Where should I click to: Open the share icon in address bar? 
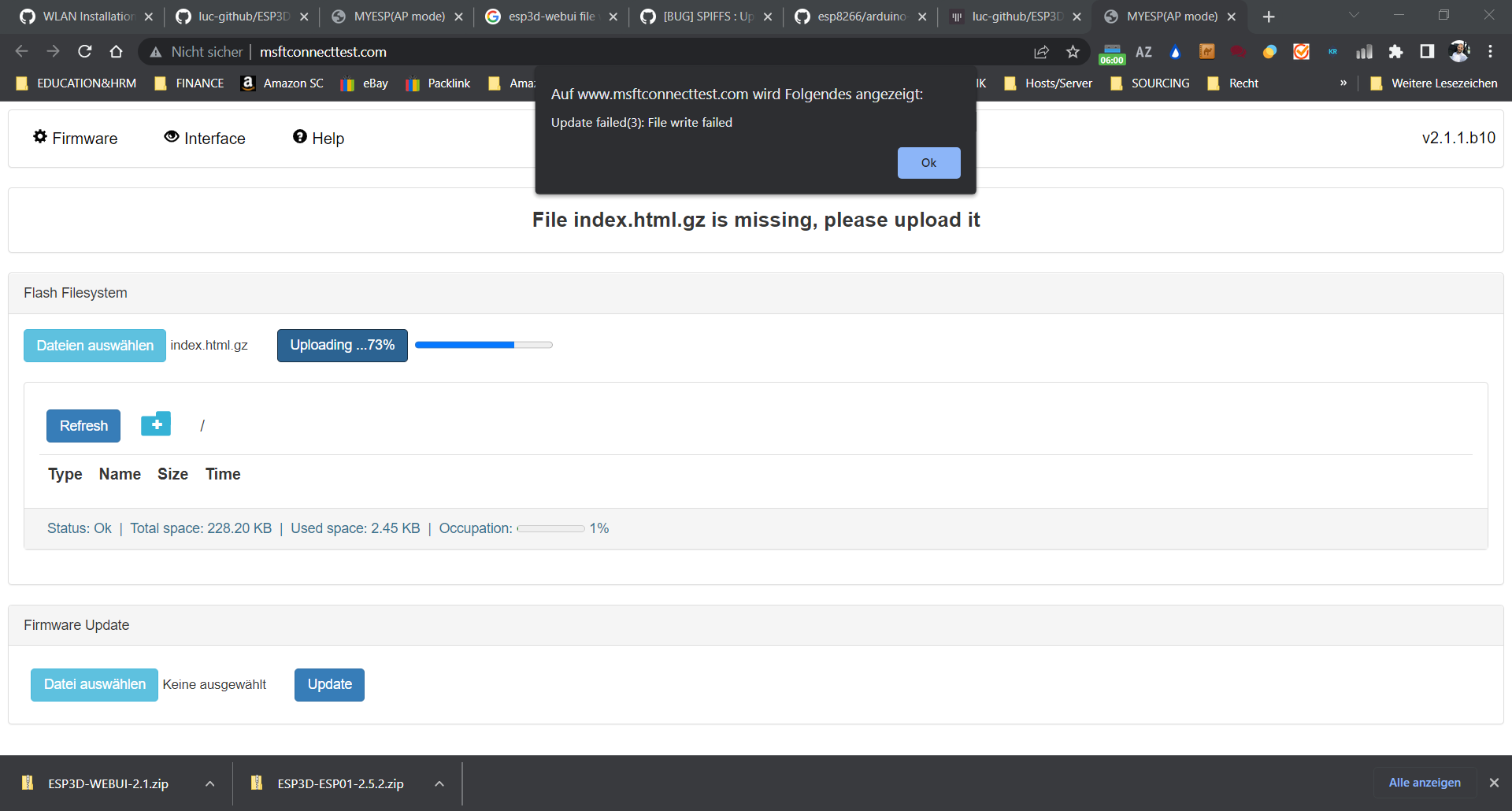click(x=1041, y=52)
